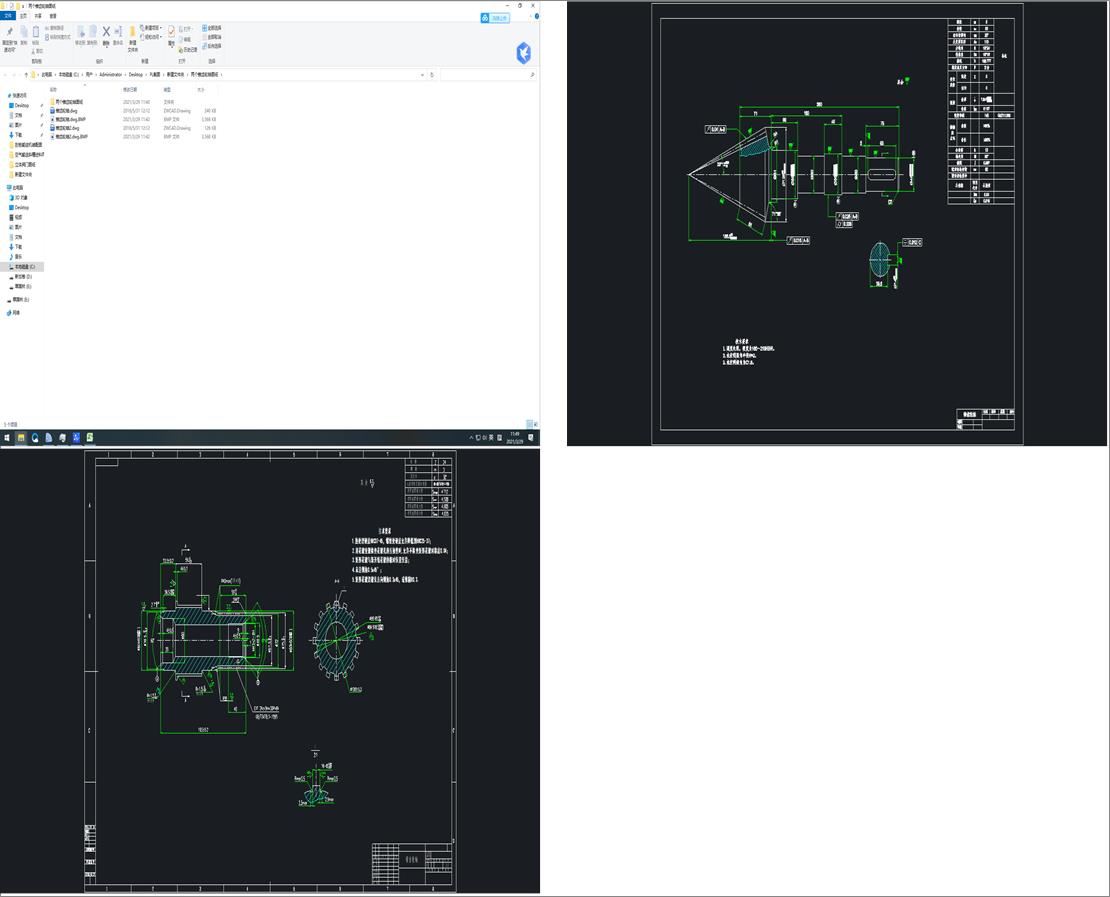This screenshot has height=897, width=1110.
Task: Click the Administrator breadcrumb in address bar
Action: click(110, 75)
